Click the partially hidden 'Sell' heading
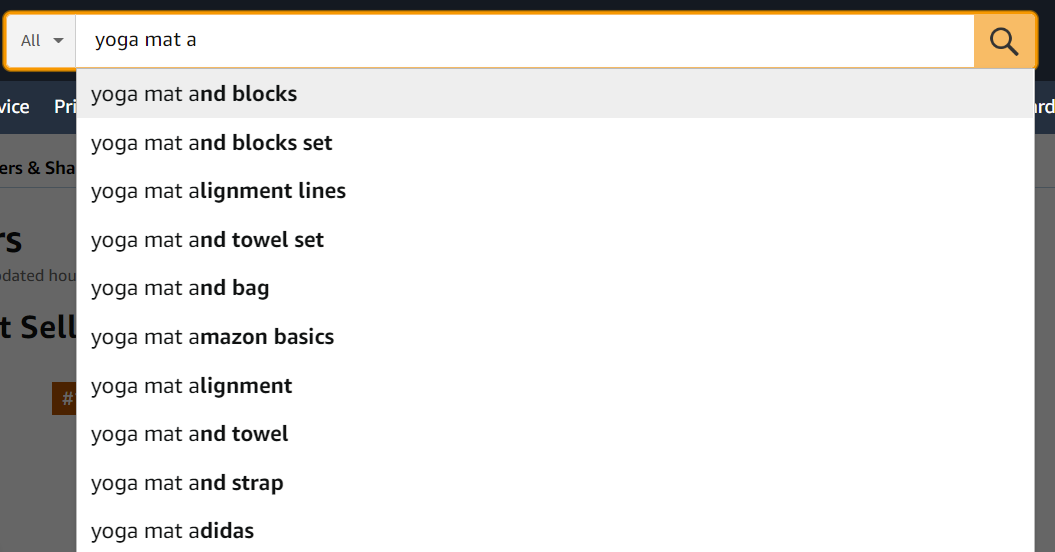The width and height of the screenshot is (1055, 552). pyautogui.click(x=38, y=327)
